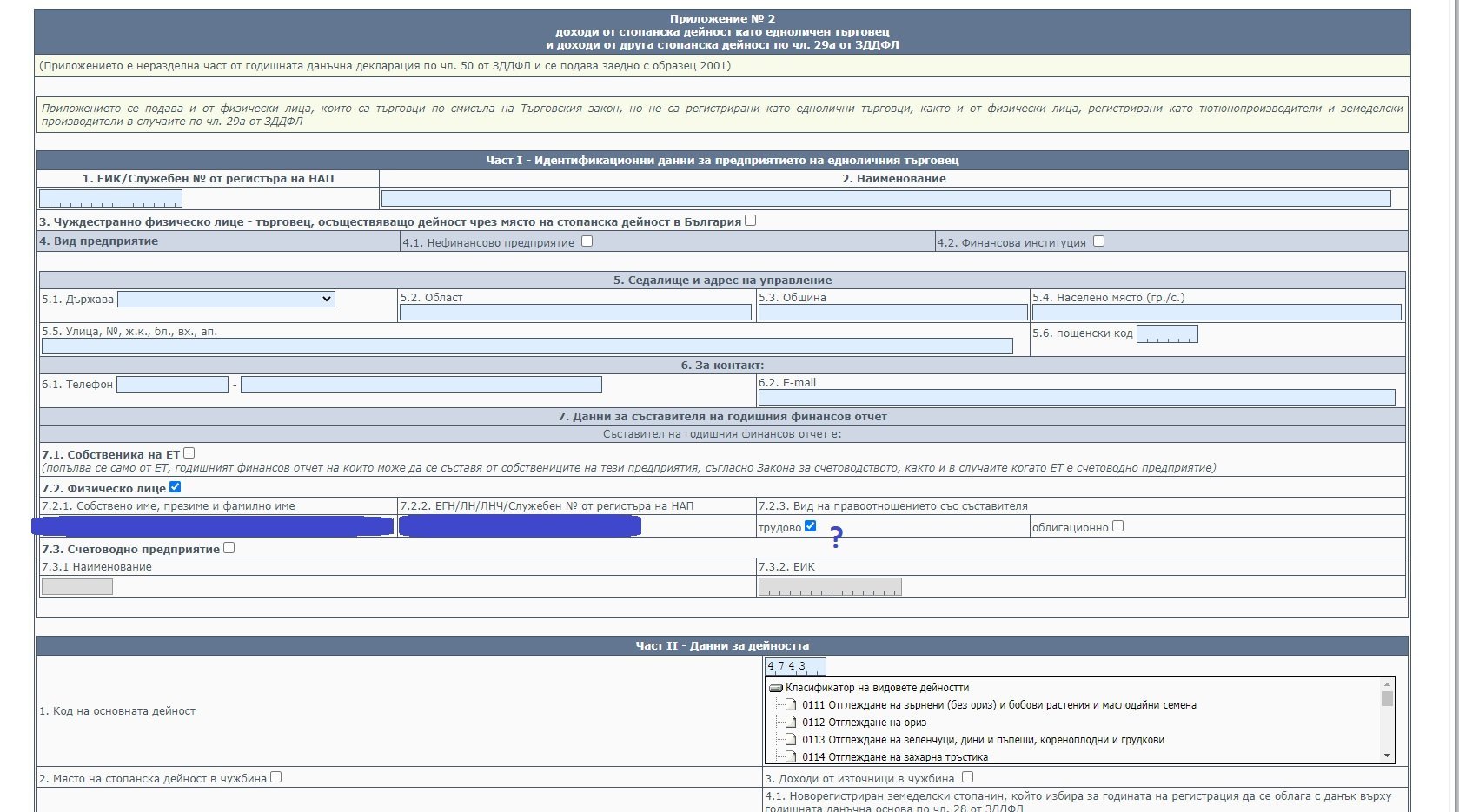Collapse the Класификатор на видовете дейности folder icon
Viewport: 1459px width, 812px height.
776,688
